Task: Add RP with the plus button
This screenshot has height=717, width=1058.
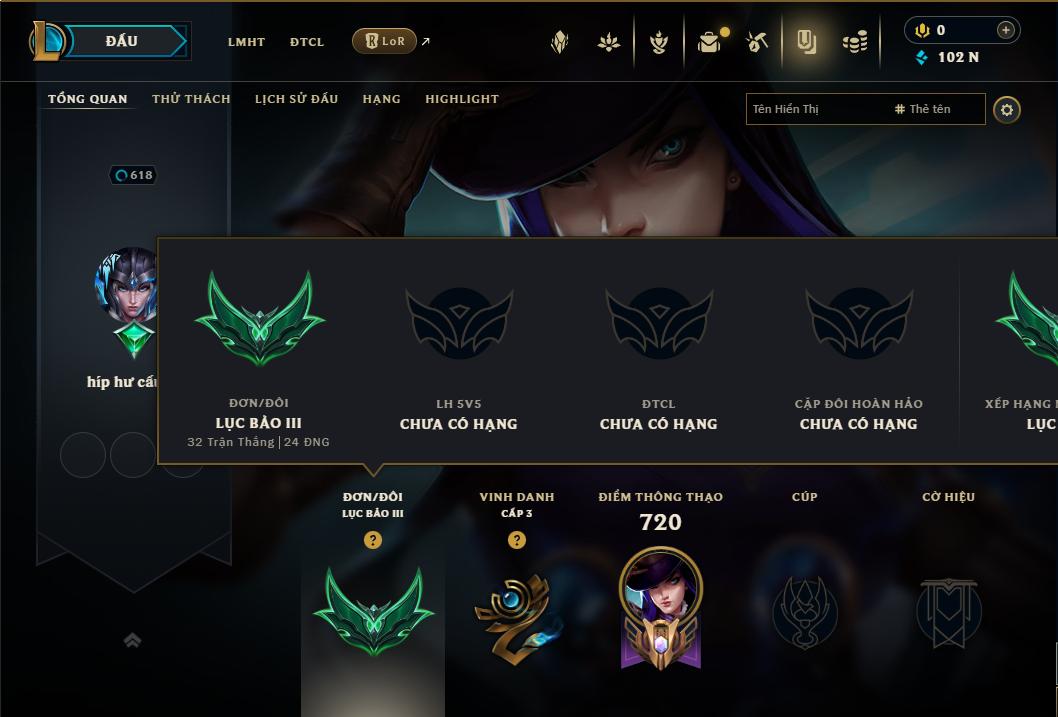Action: (1005, 30)
